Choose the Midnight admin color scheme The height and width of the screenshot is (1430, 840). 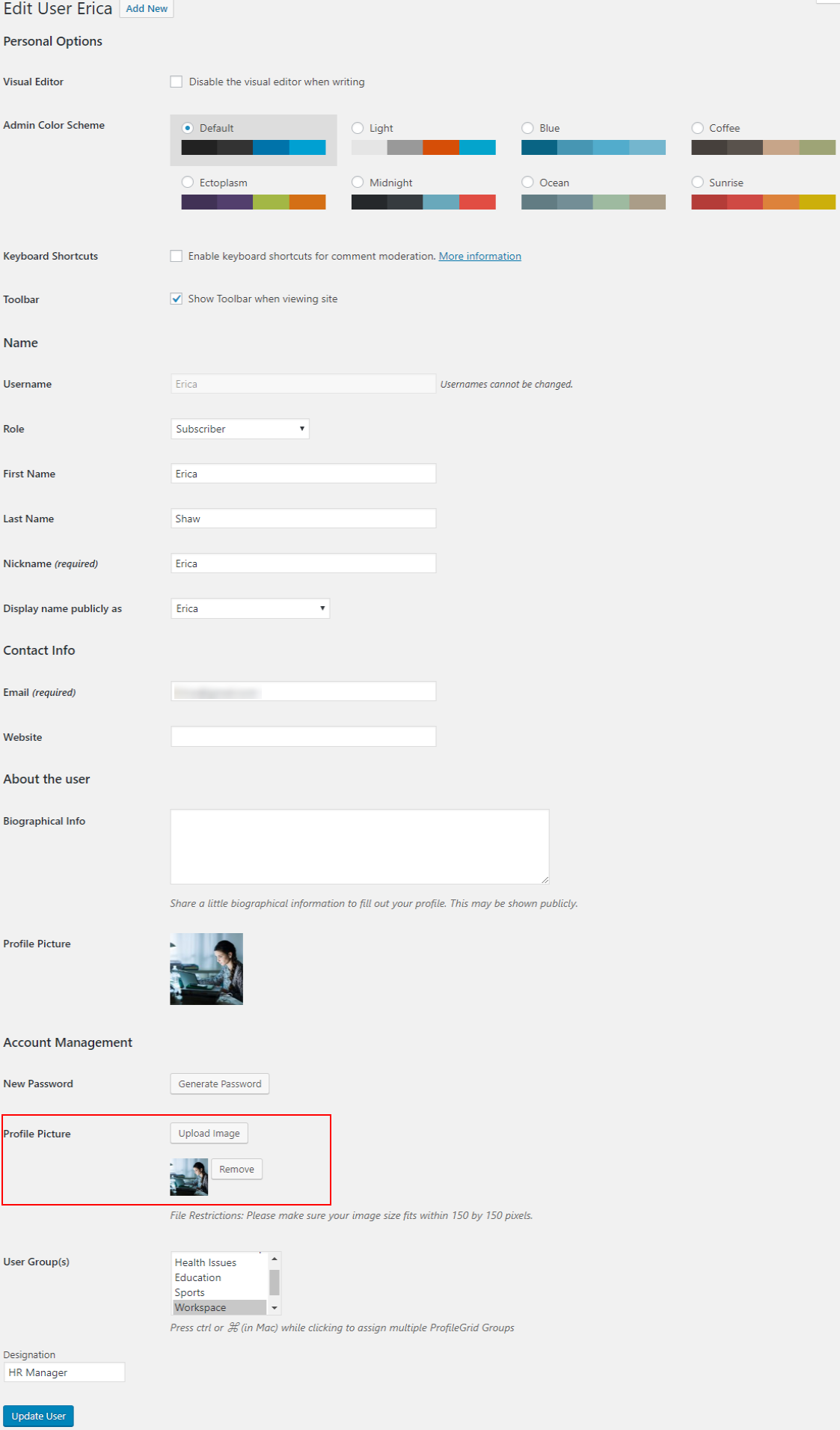(358, 183)
